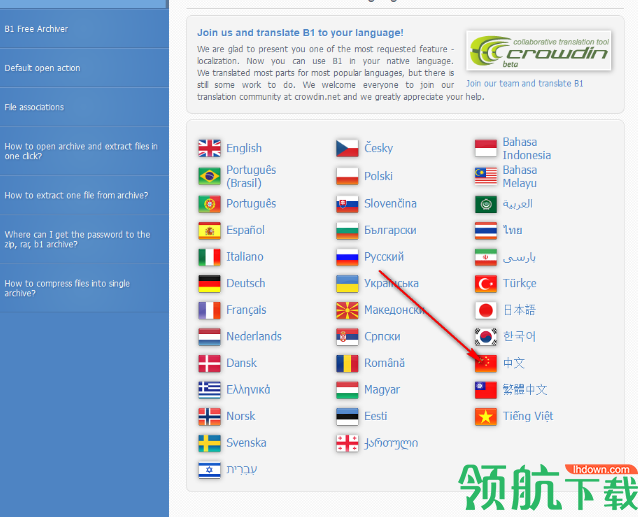Open 'How to compress files into single archive?'

tap(84, 288)
